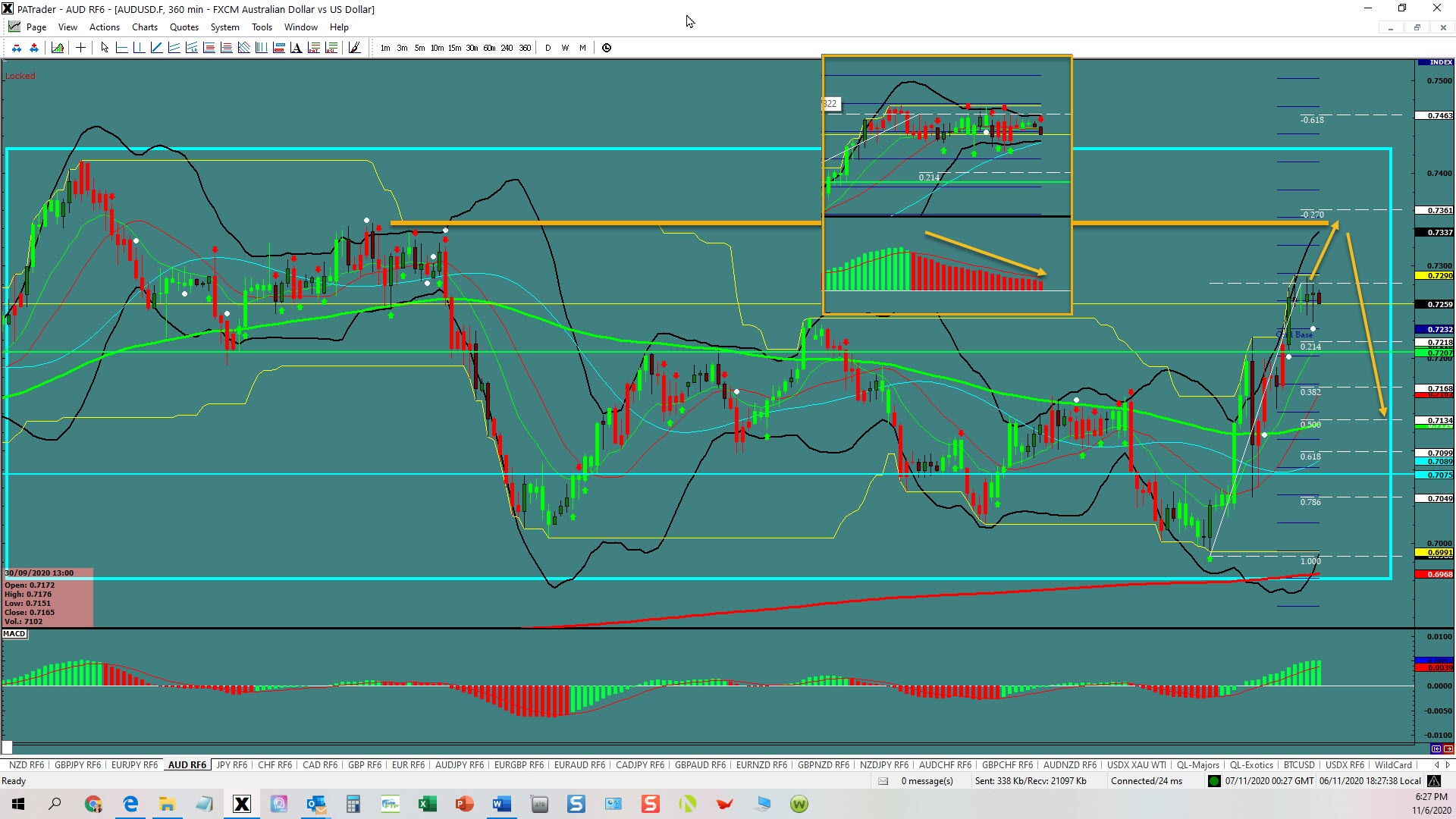Switch to the NZD RF6 page tab
The height and width of the screenshot is (819, 1456).
point(27,764)
